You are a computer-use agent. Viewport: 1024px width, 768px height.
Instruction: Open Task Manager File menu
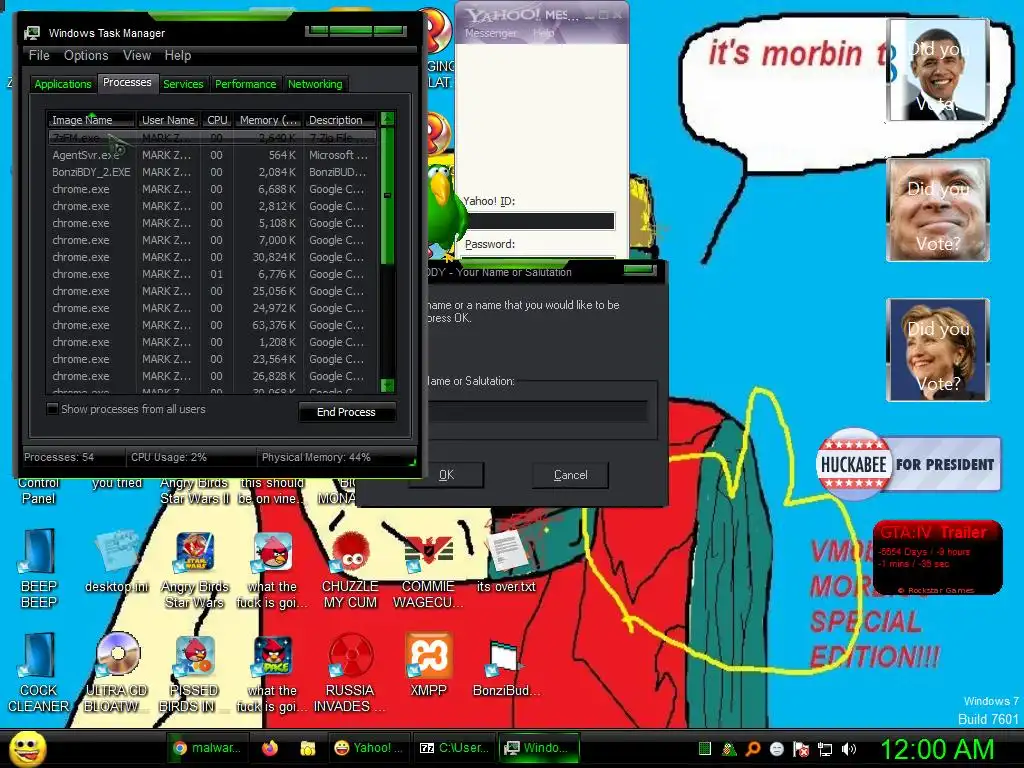coord(39,56)
